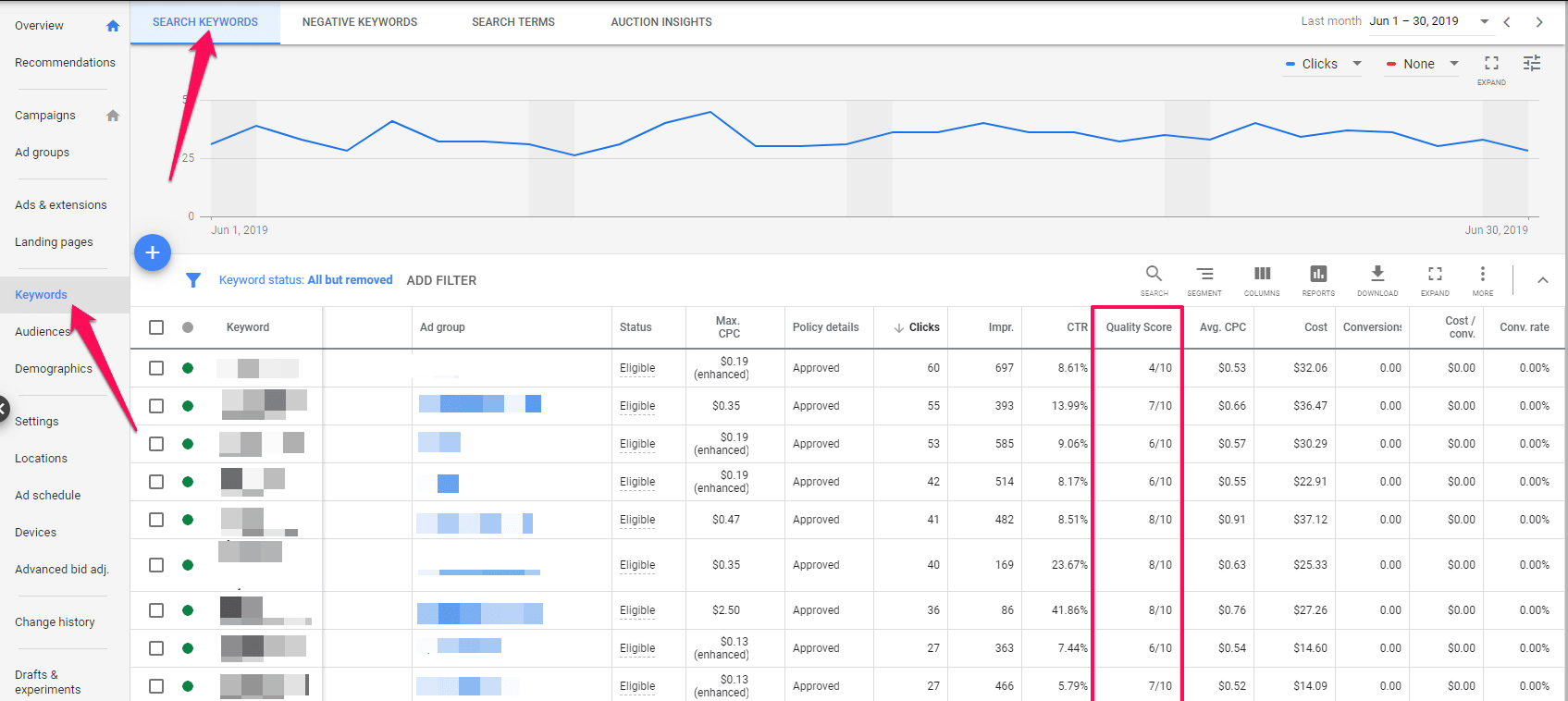Switch to Search Keywords tab

point(205,22)
